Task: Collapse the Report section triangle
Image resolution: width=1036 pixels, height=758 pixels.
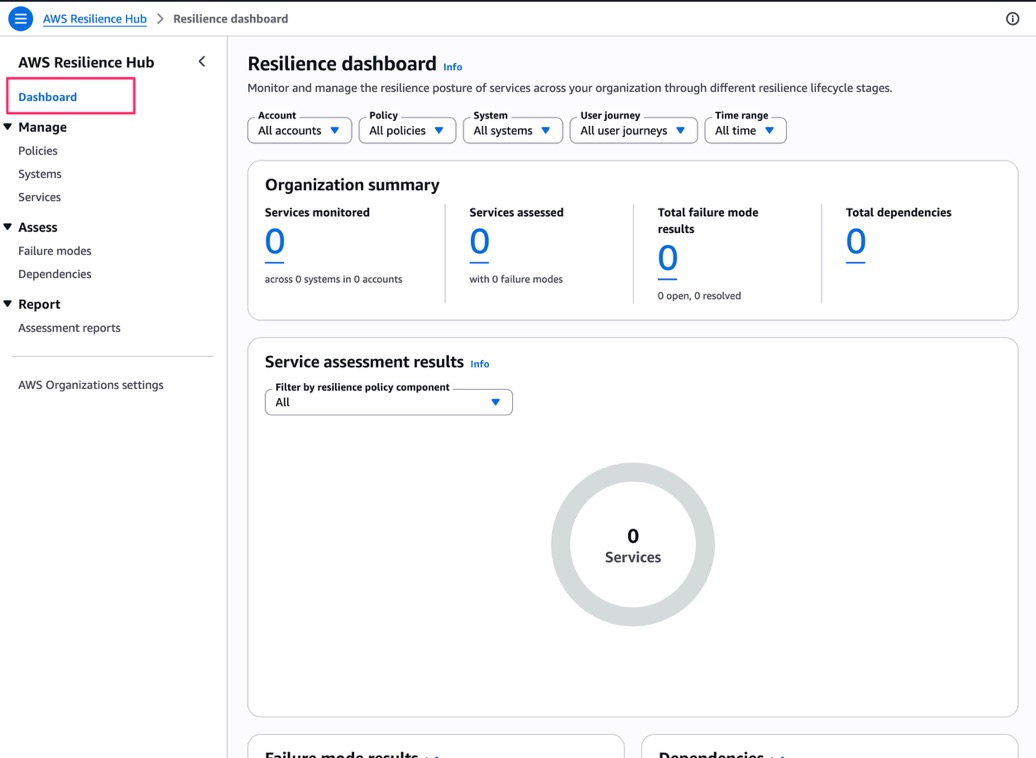Action: [8, 303]
